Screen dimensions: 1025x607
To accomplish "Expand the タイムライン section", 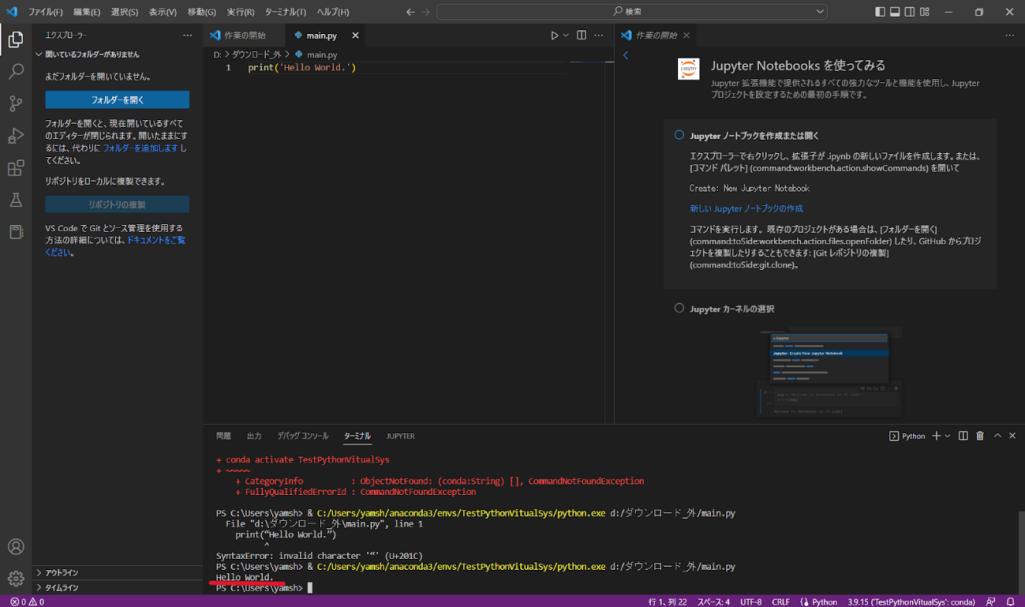I will pos(62,588).
